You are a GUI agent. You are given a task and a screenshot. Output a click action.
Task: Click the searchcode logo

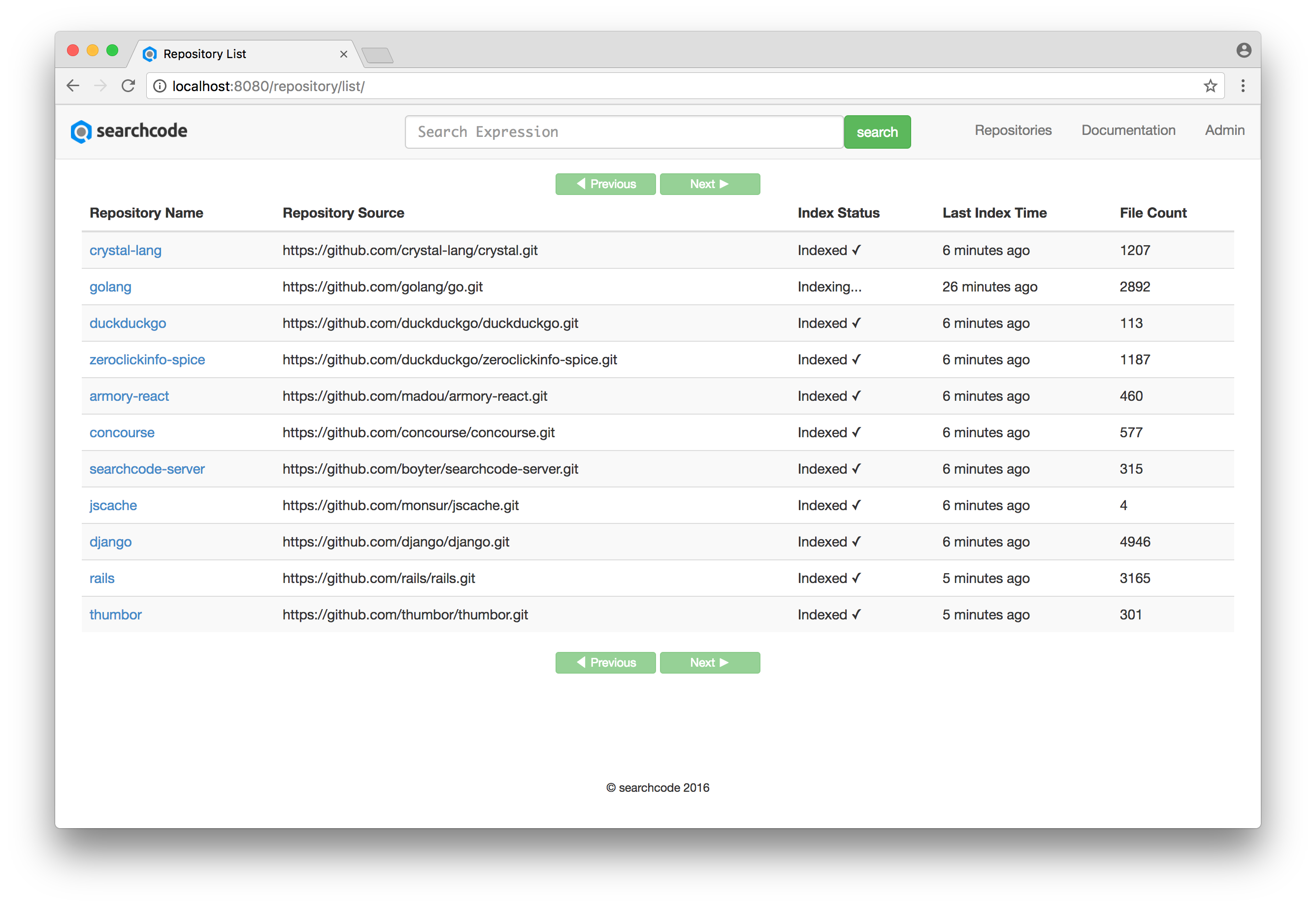129,131
